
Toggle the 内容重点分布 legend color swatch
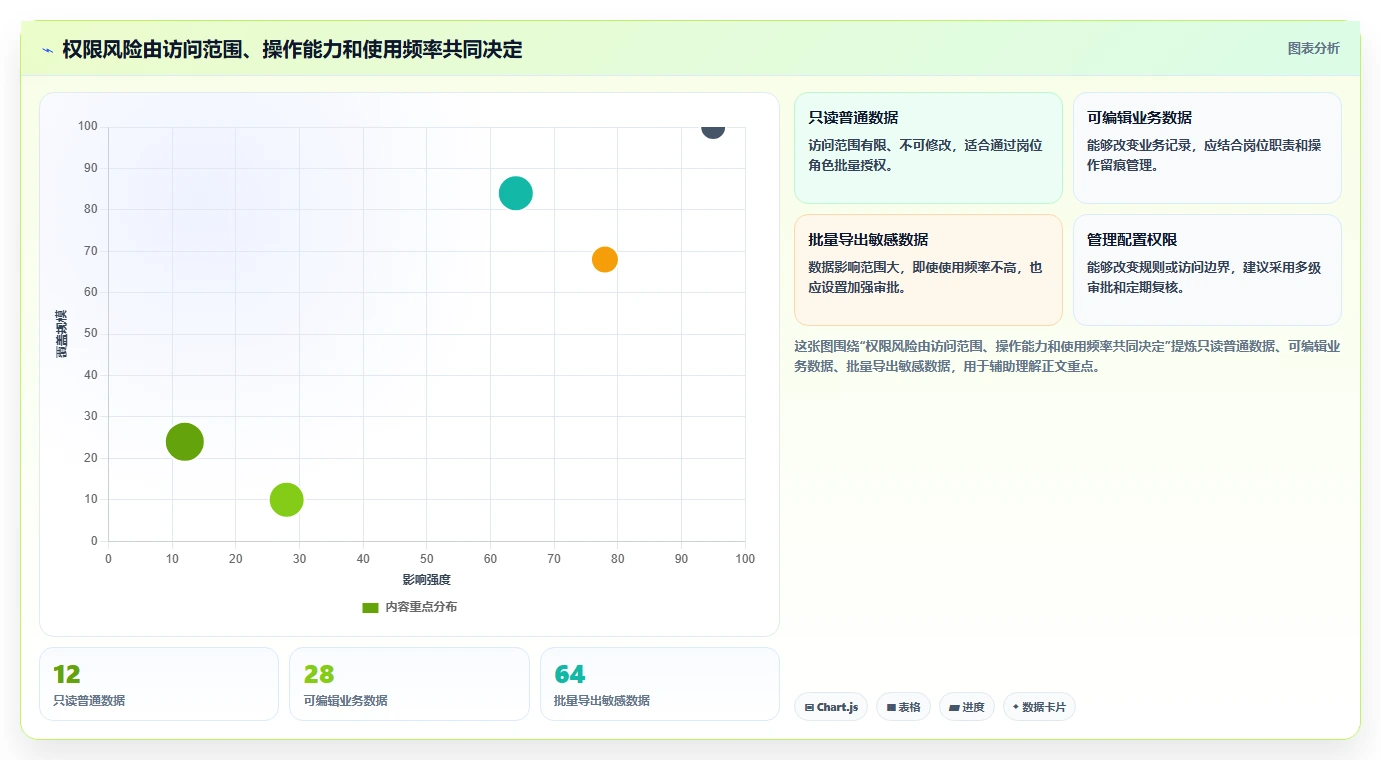click(370, 607)
